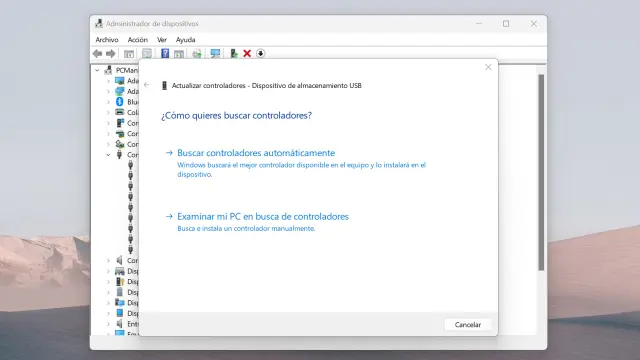This screenshot has width=640, height=360.
Task: Click the Device Manager vertical scrollbar thumb
Action: click(541, 172)
